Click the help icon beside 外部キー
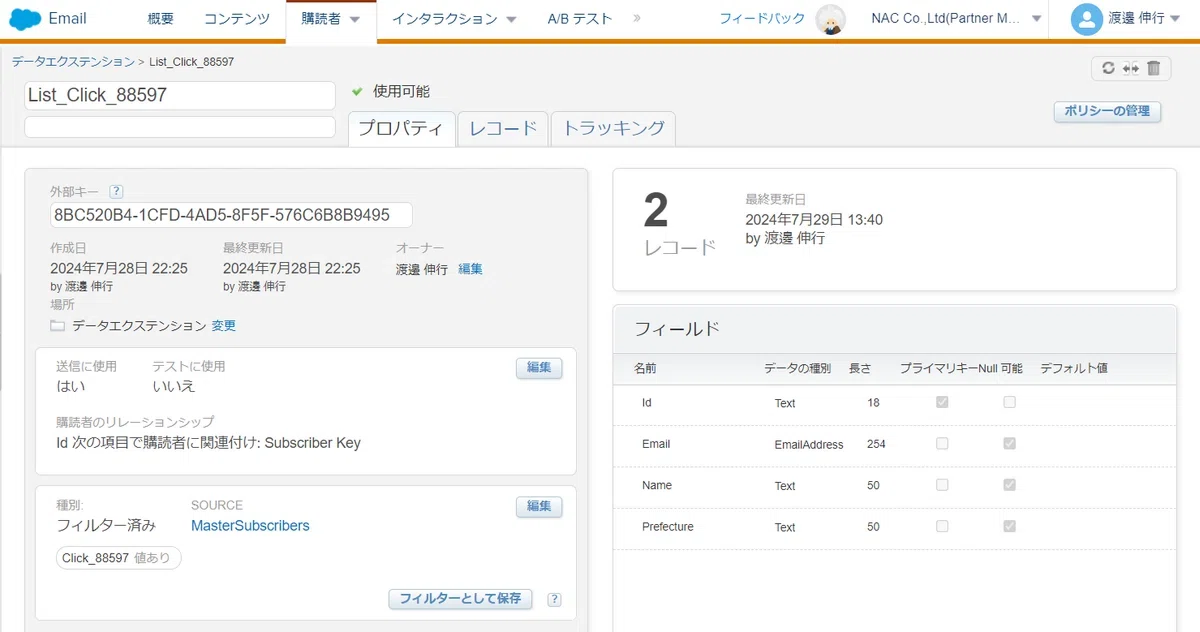The width and height of the screenshot is (1200, 632). (116, 191)
